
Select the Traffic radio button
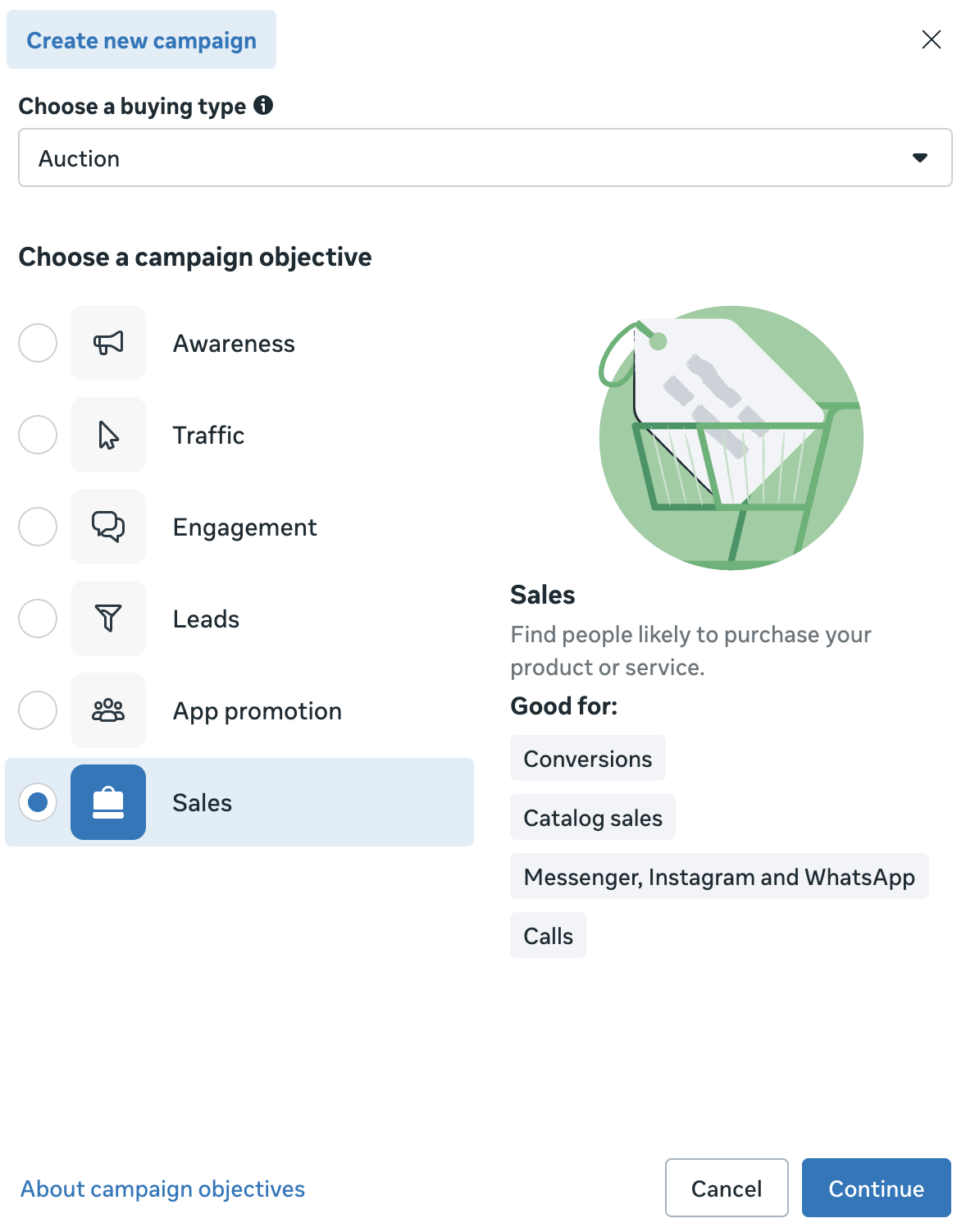tap(38, 435)
